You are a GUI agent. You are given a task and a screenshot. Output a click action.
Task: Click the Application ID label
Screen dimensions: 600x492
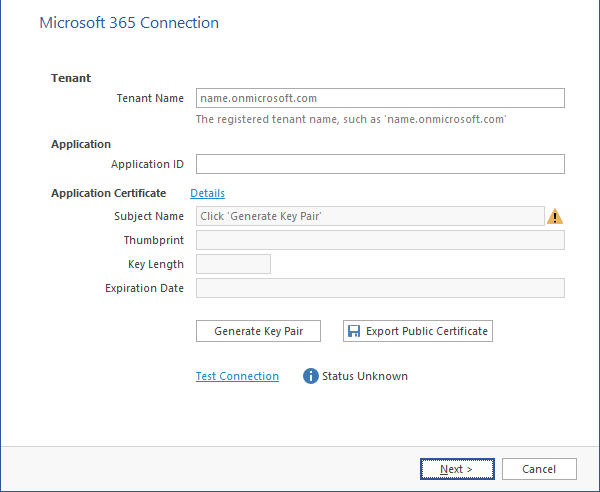click(x=147, y=164)
